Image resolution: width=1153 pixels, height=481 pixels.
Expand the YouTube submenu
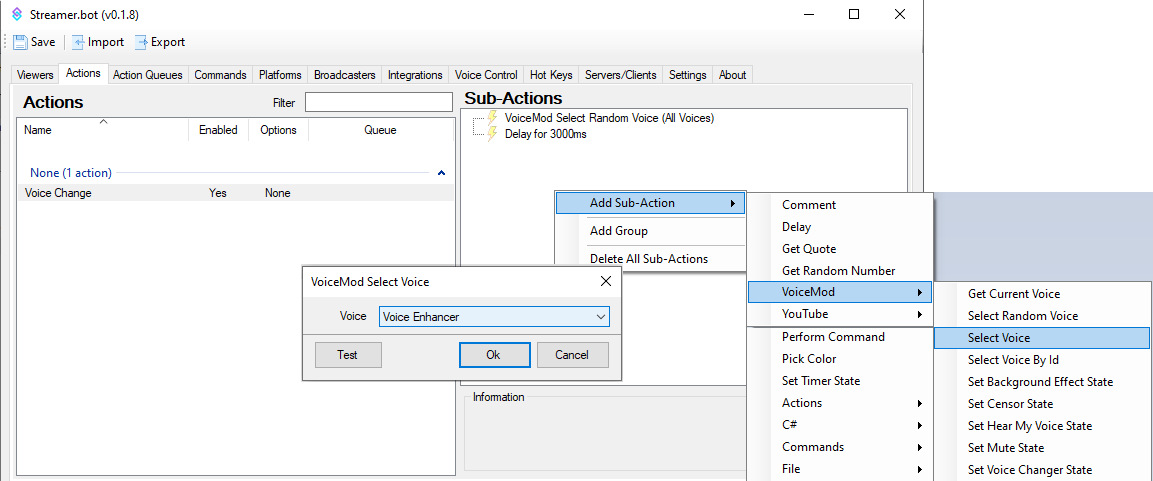[840, 314]
